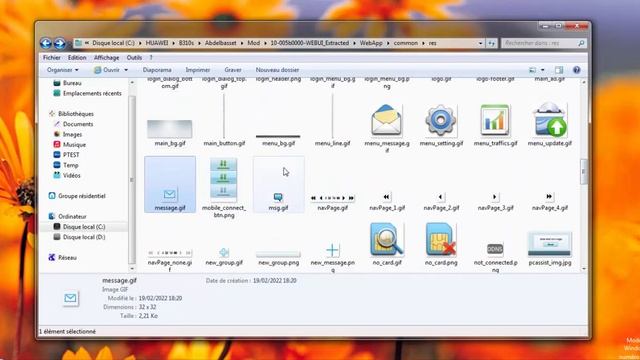Viewport: 640px width, 360px height.
Task: Select the menu_update.gif upload icon
Action: tap(549, 120)
